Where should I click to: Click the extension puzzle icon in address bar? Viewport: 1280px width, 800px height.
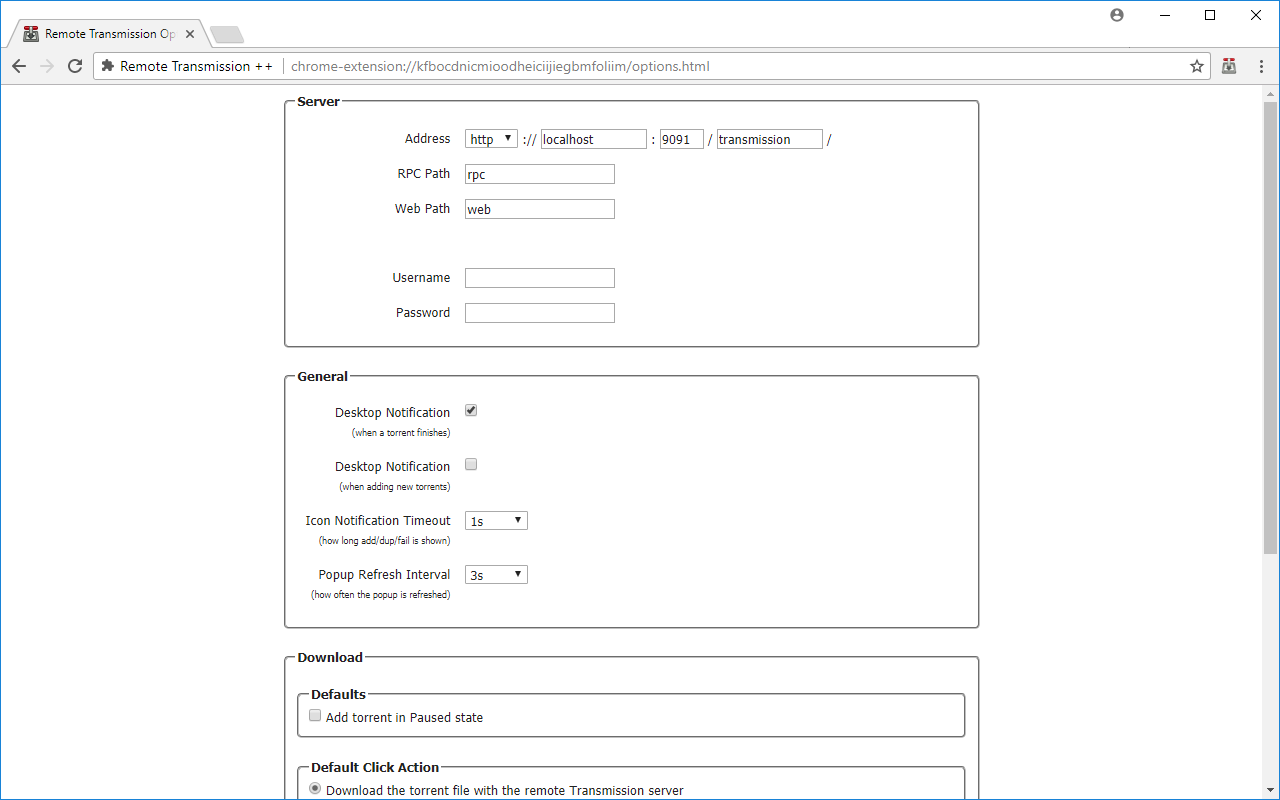(x=108, y=66)
